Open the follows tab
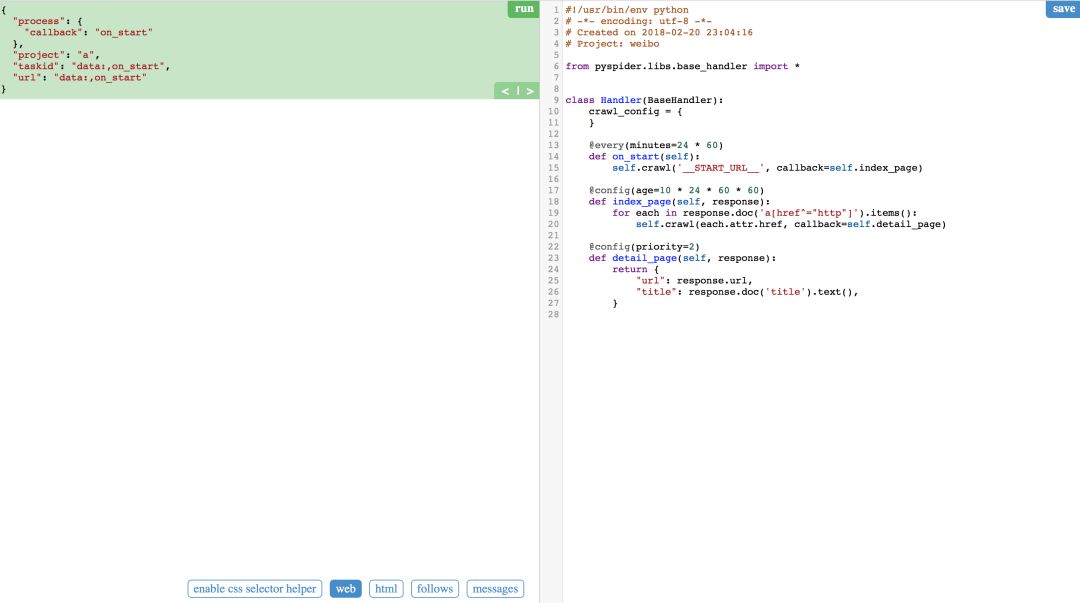This screenshot has width=1080, height=603. coord(435,589)
